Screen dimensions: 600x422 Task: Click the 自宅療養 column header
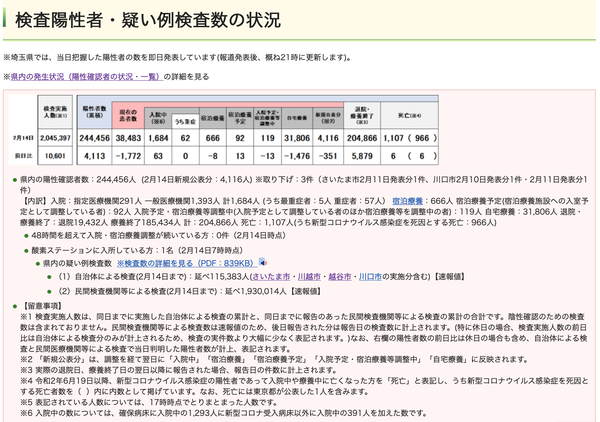point(297,118)
